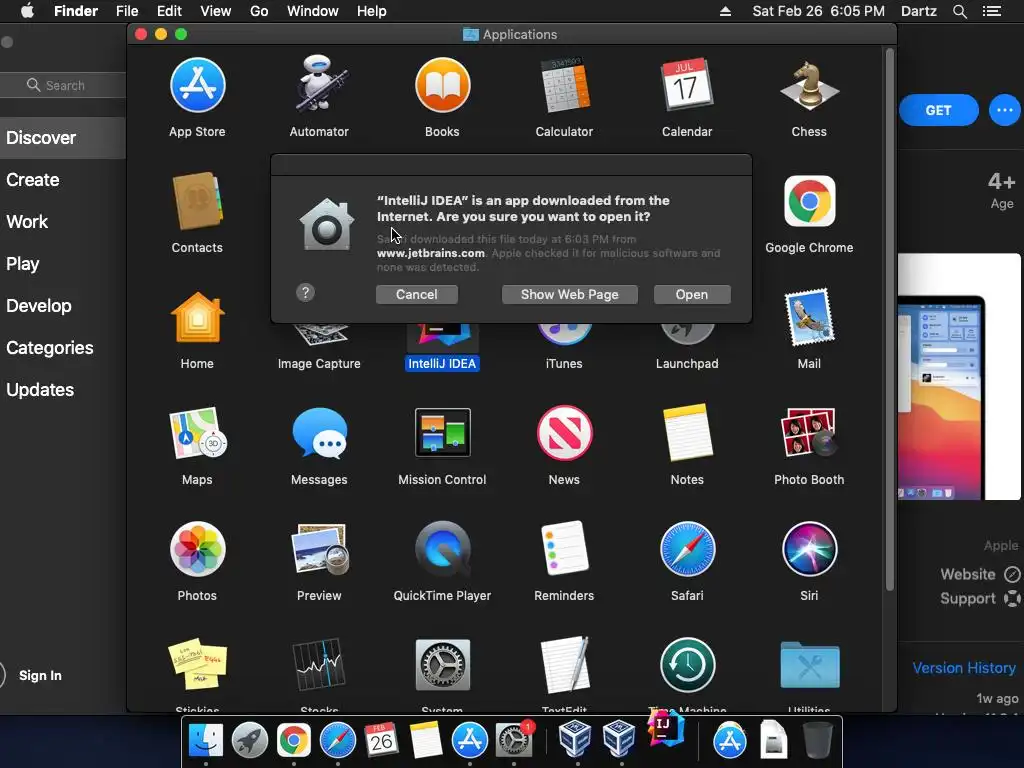Open the Chess application
This screenshot has width=1024, height=768.
click(809, 86)
